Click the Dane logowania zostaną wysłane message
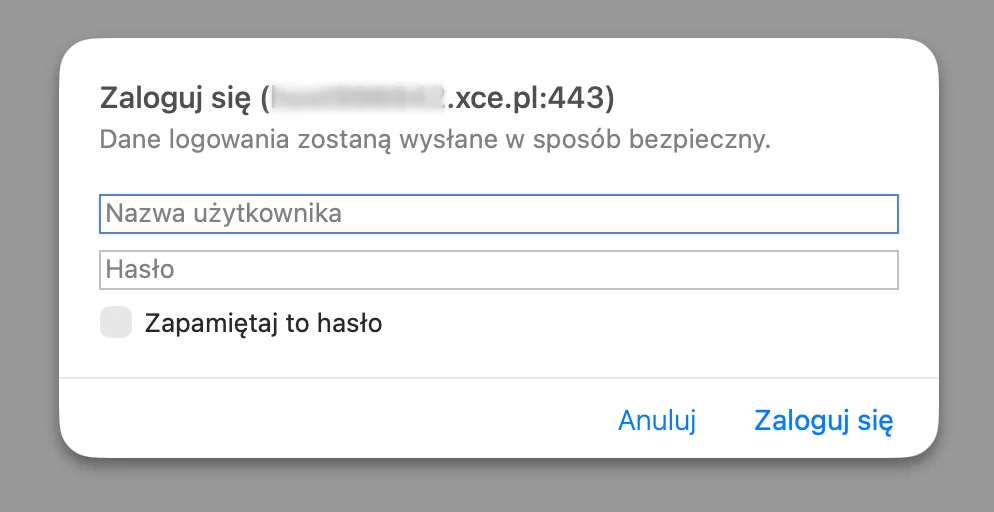 tap(435, 140)
